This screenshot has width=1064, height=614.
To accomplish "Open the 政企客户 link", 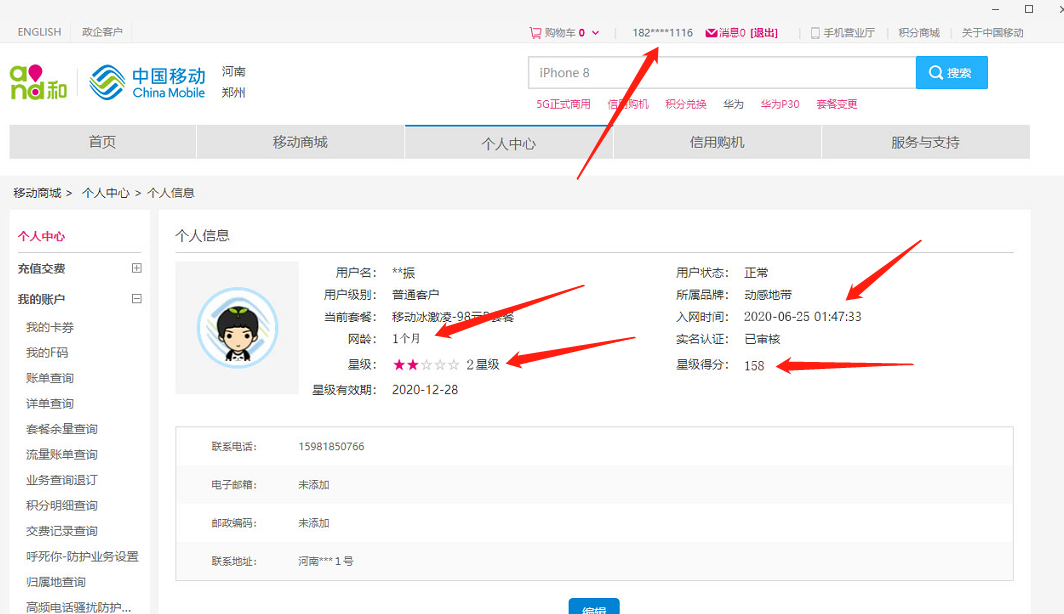I will [102, 32].
